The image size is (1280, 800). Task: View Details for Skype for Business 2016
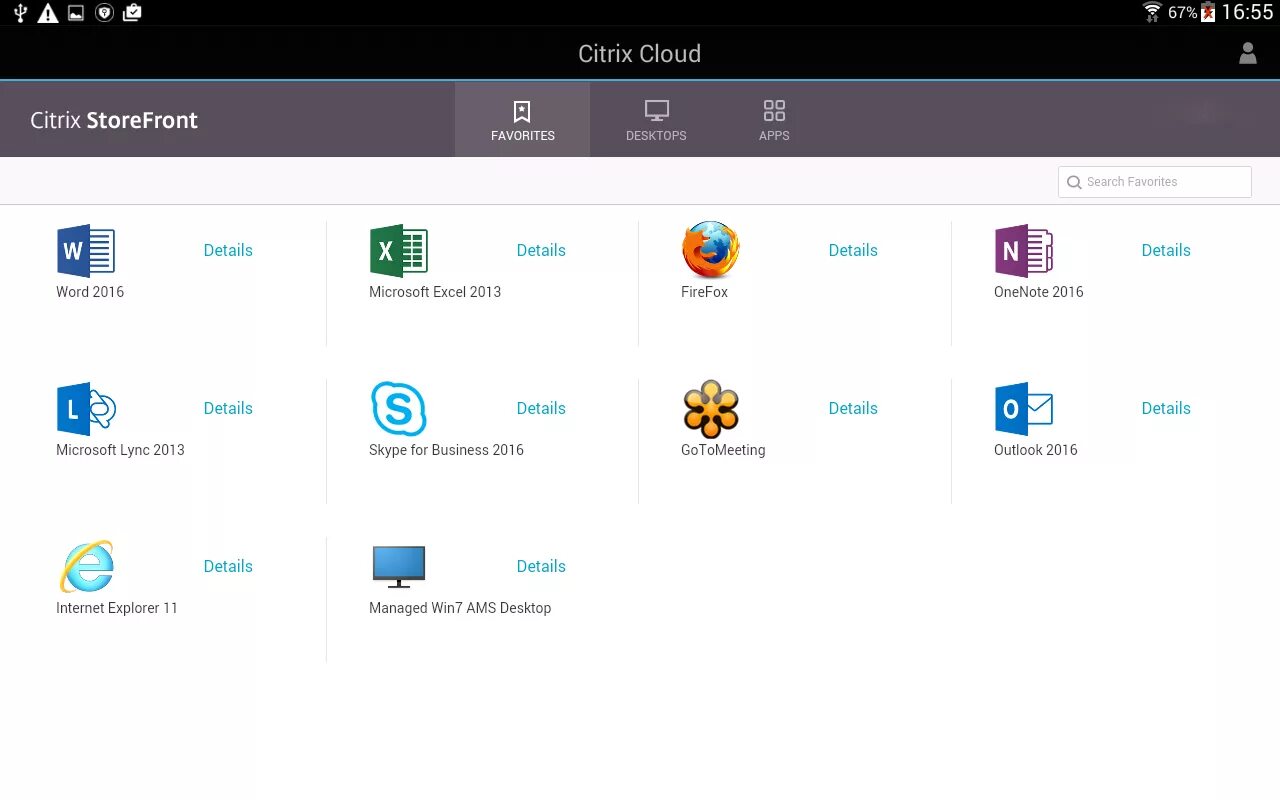point(541,408)
